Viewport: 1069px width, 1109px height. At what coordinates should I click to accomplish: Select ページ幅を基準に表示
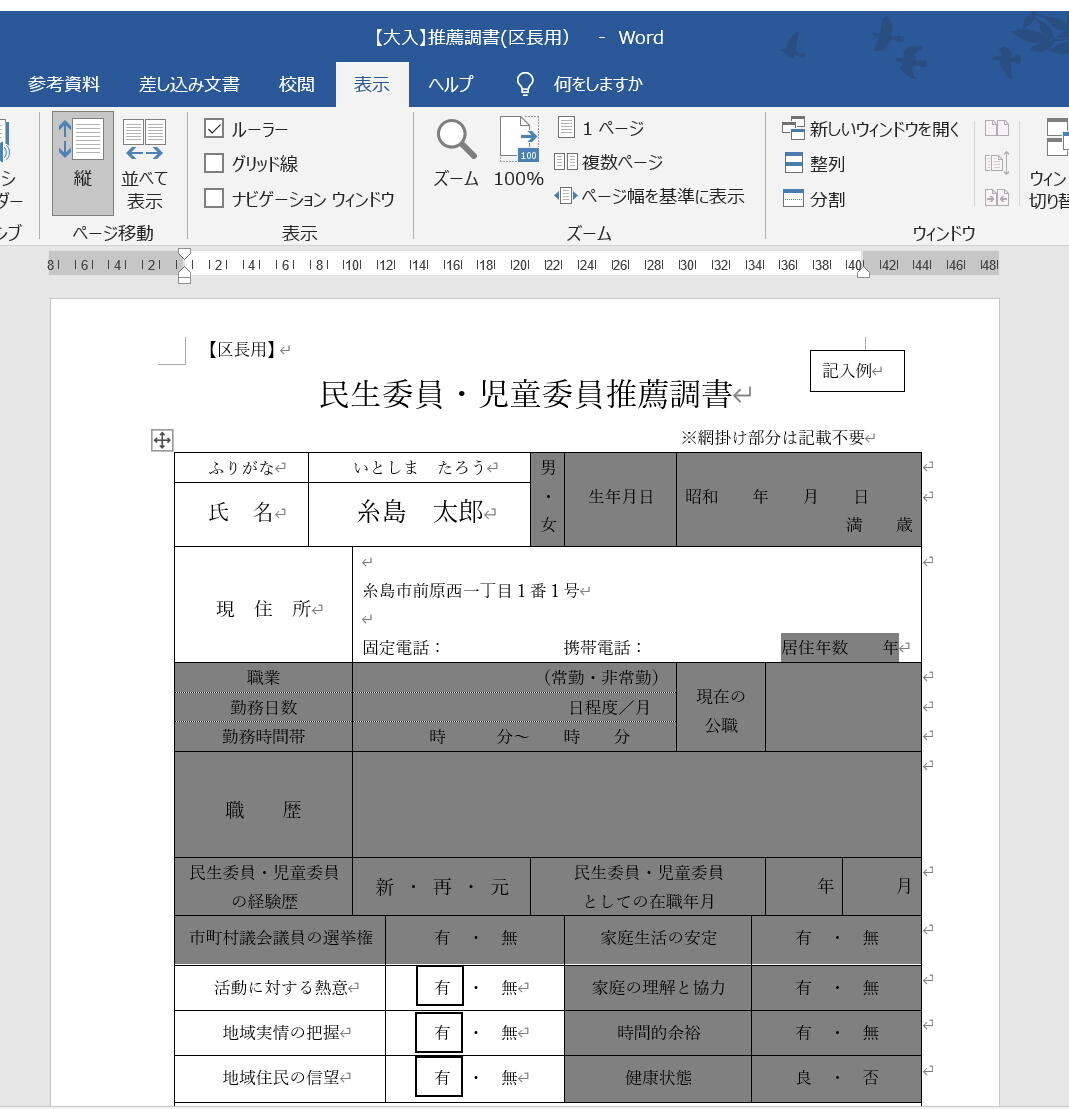click(x=649, y=196)
